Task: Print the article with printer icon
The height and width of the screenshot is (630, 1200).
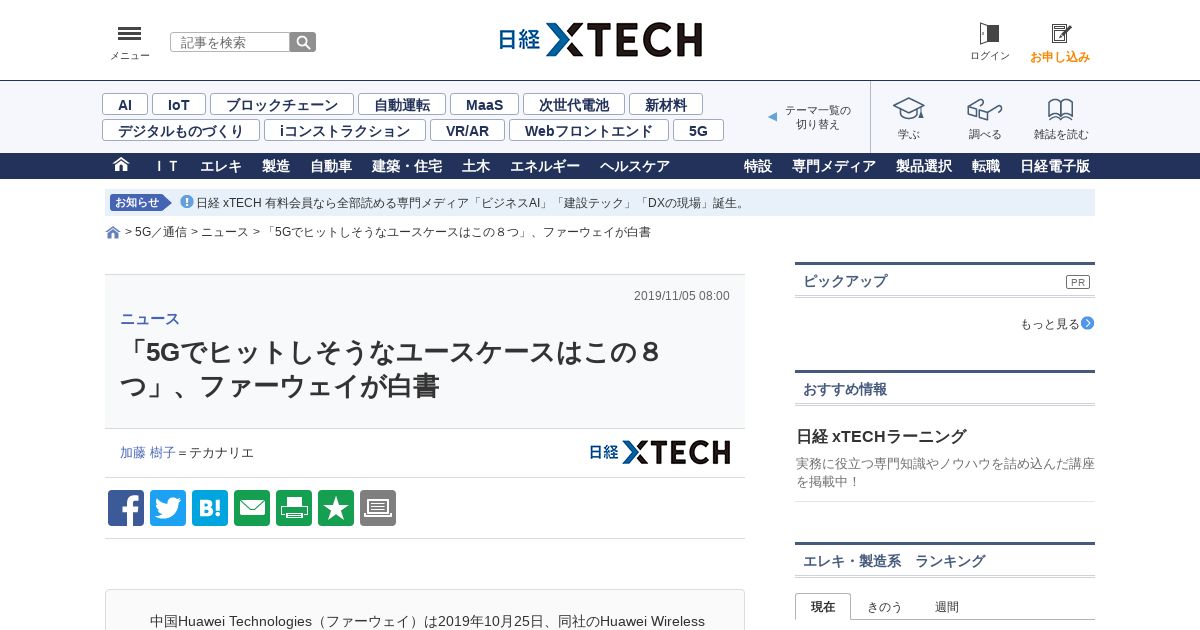Action: click(x=294, y=508)
